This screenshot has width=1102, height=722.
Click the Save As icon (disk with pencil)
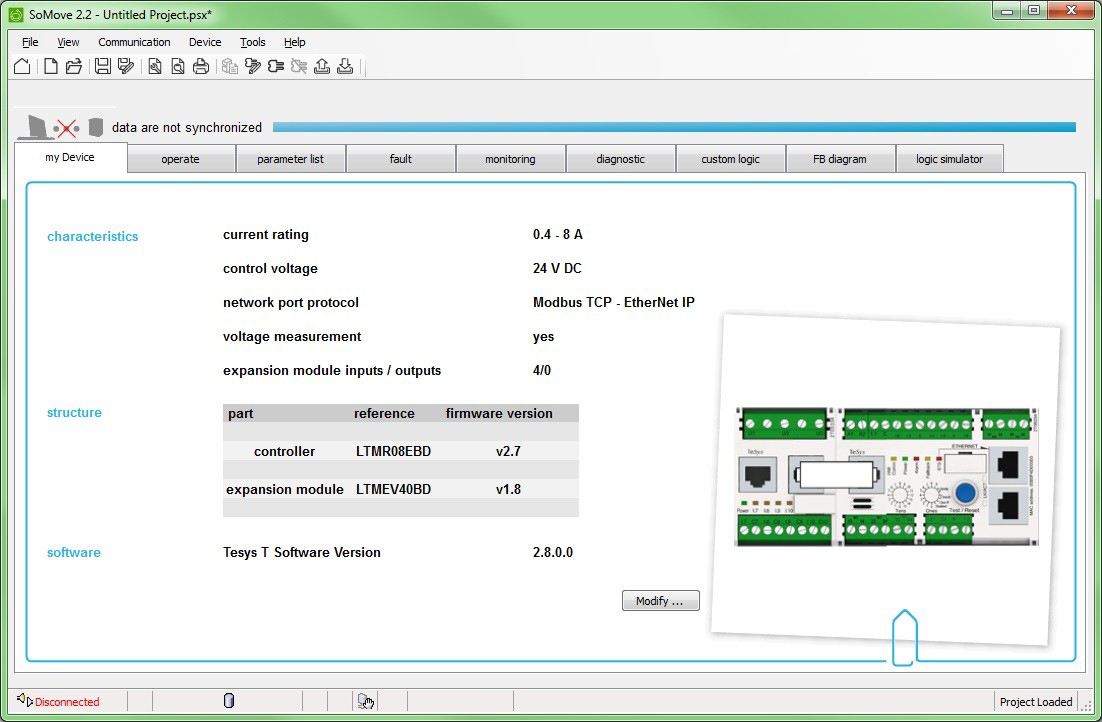point(127,66)
